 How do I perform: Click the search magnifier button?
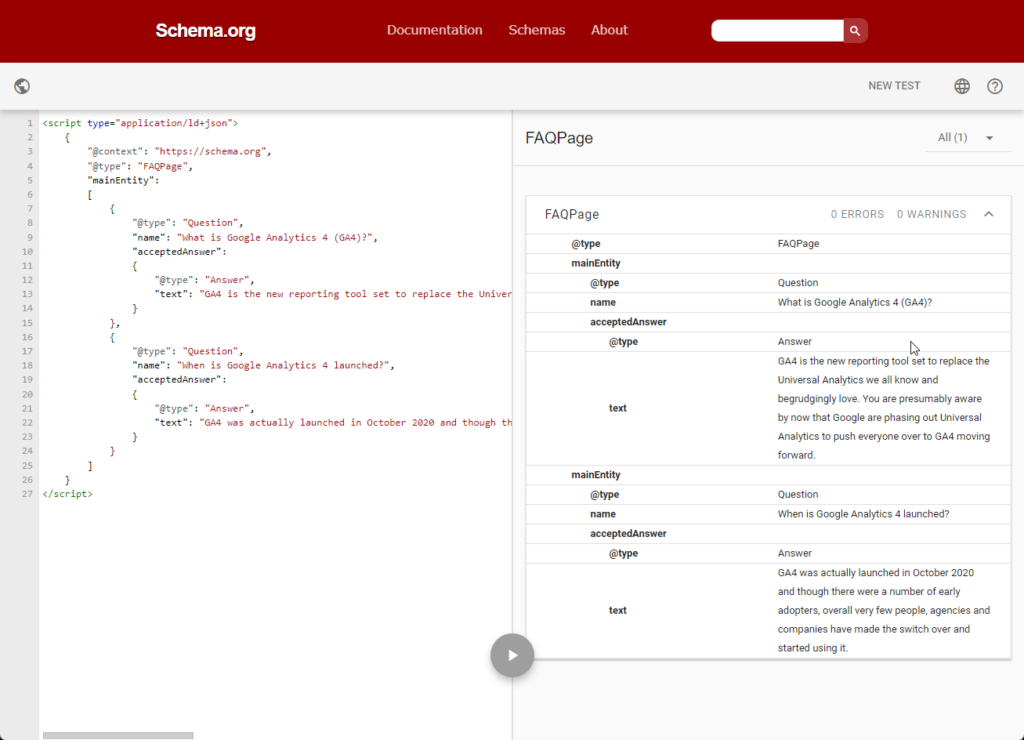855,31
